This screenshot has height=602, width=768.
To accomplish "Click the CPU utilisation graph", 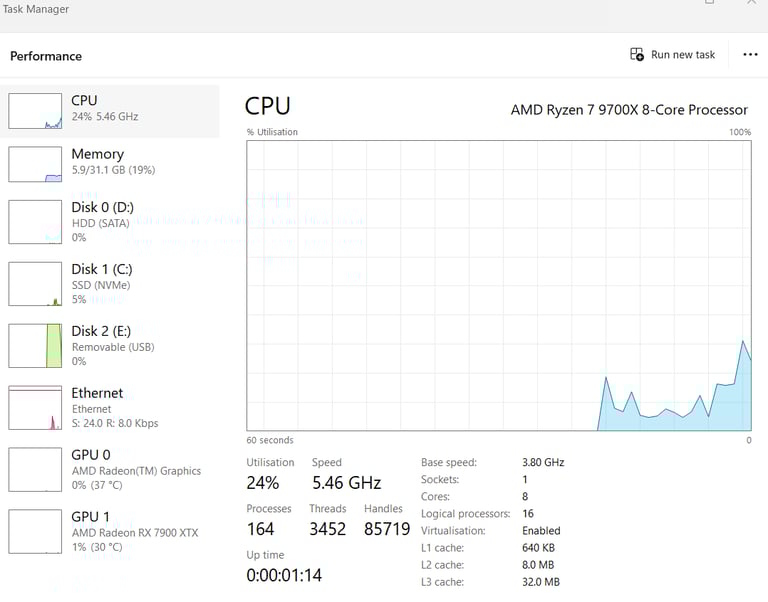I will coord(499,286).
